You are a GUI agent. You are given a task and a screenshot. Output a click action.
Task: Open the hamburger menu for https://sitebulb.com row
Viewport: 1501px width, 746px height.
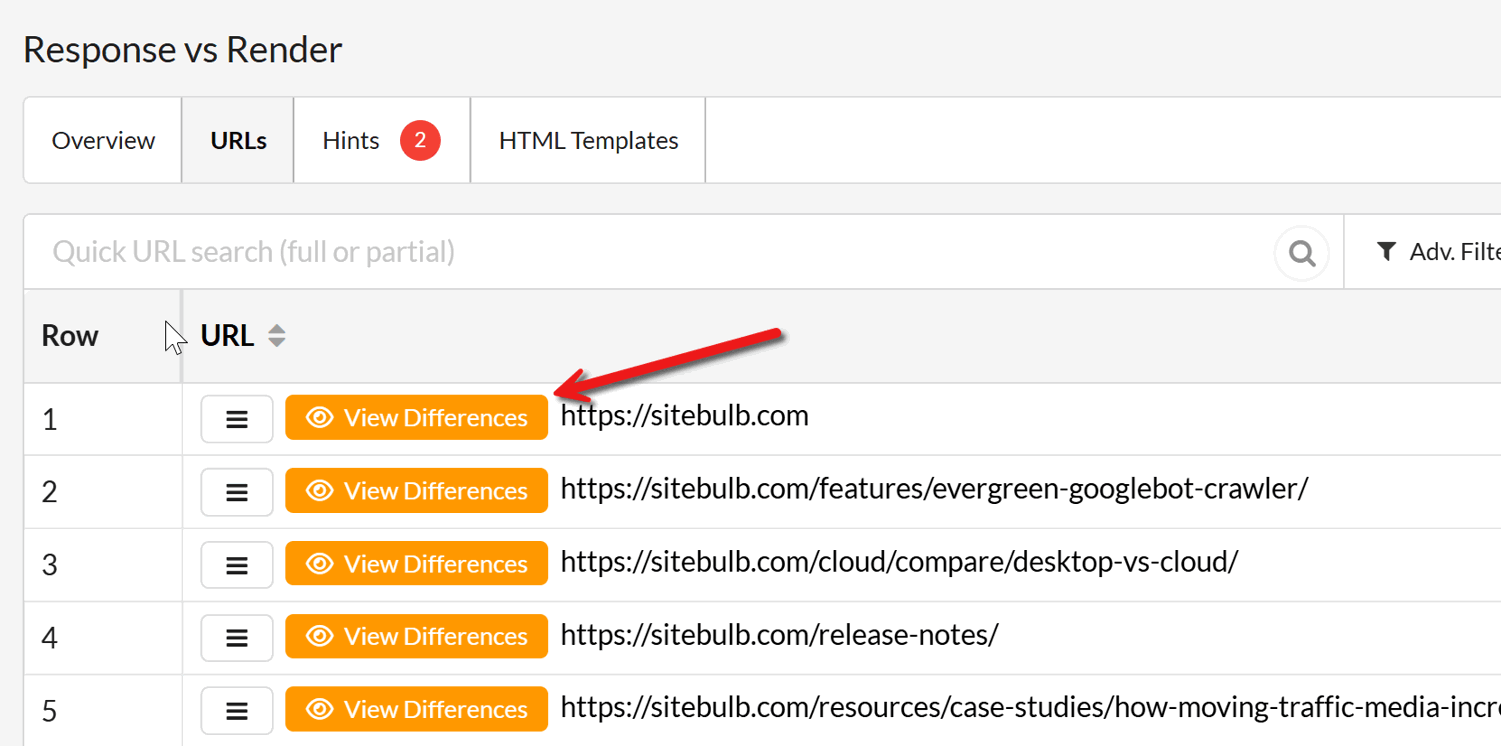[237, 418]
